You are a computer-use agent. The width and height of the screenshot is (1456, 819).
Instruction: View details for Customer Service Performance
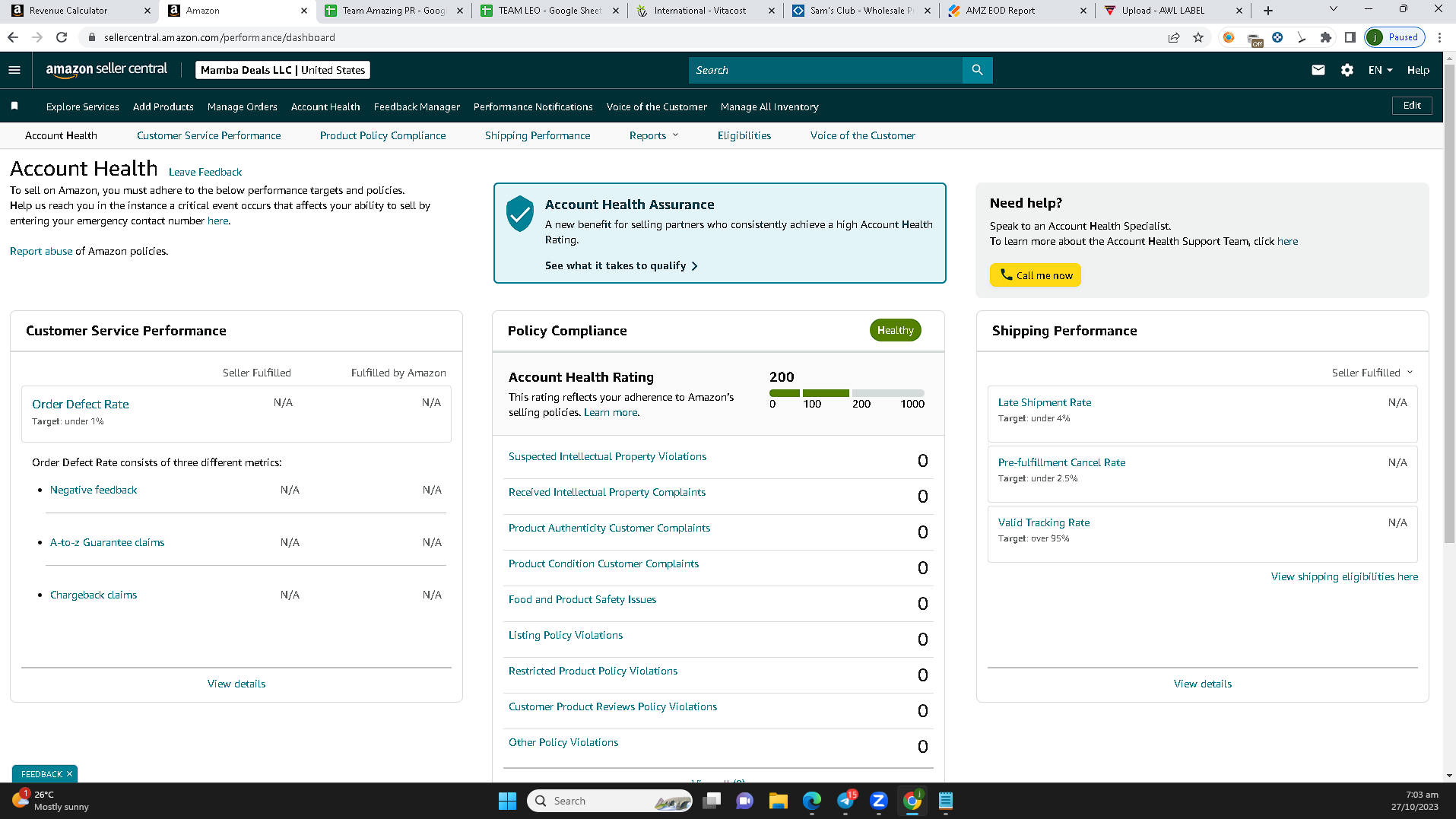click(x=236, y=684)
